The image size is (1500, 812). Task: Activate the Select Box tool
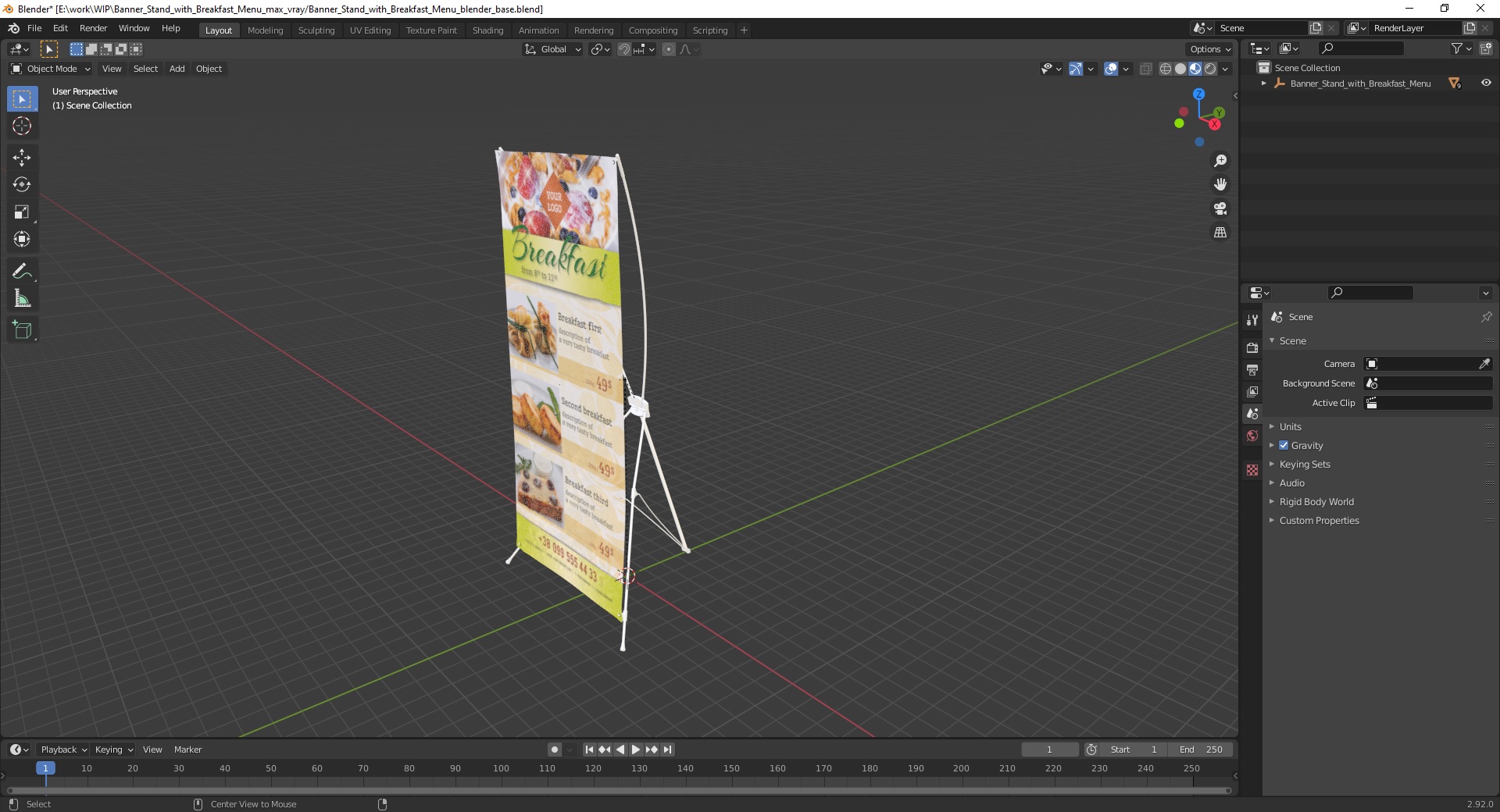click(22, 99)
